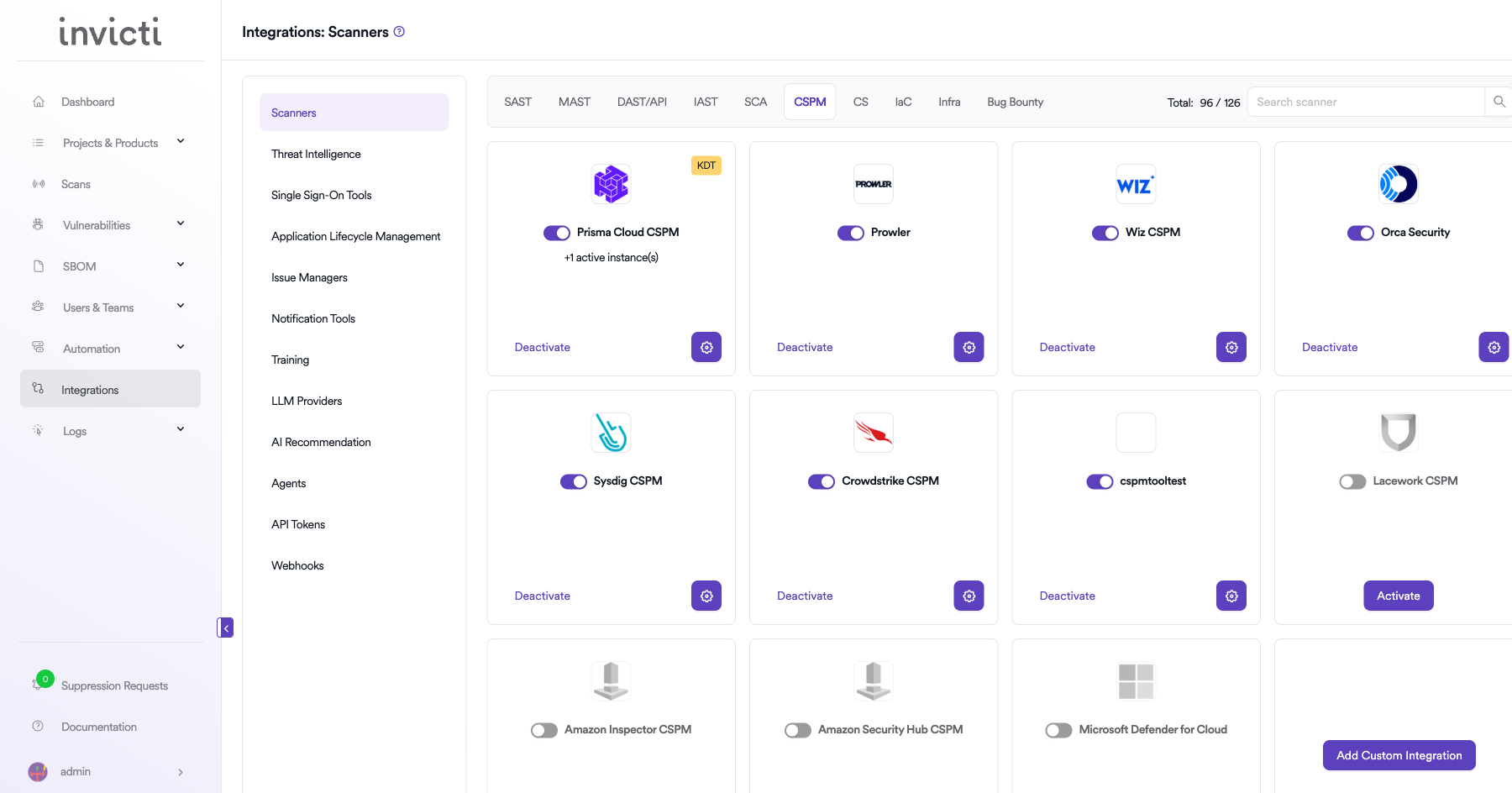Click the invicti logo
This screenshot has height=793, width=1512.
coord(110,32)
